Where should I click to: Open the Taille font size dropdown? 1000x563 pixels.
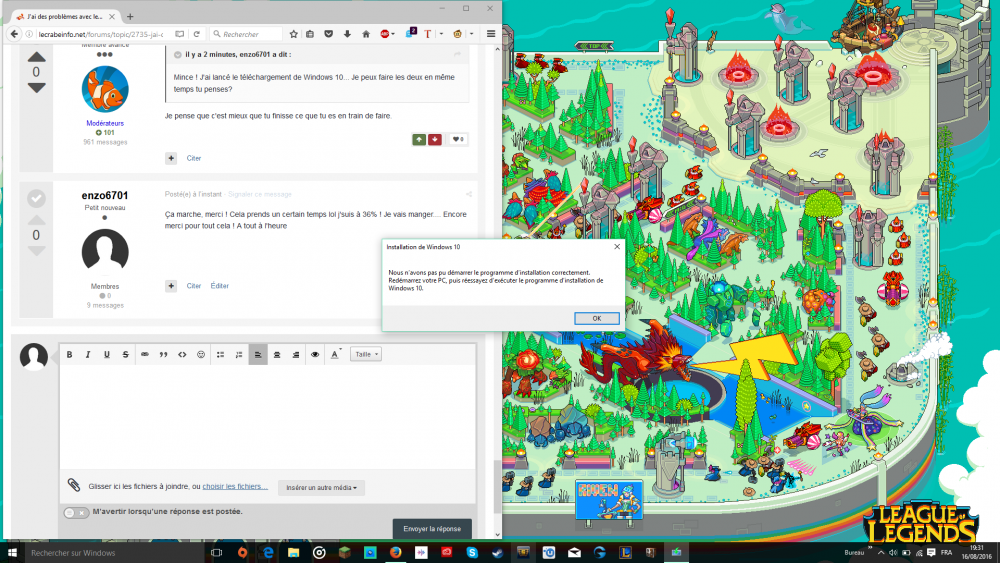point(365,355)
